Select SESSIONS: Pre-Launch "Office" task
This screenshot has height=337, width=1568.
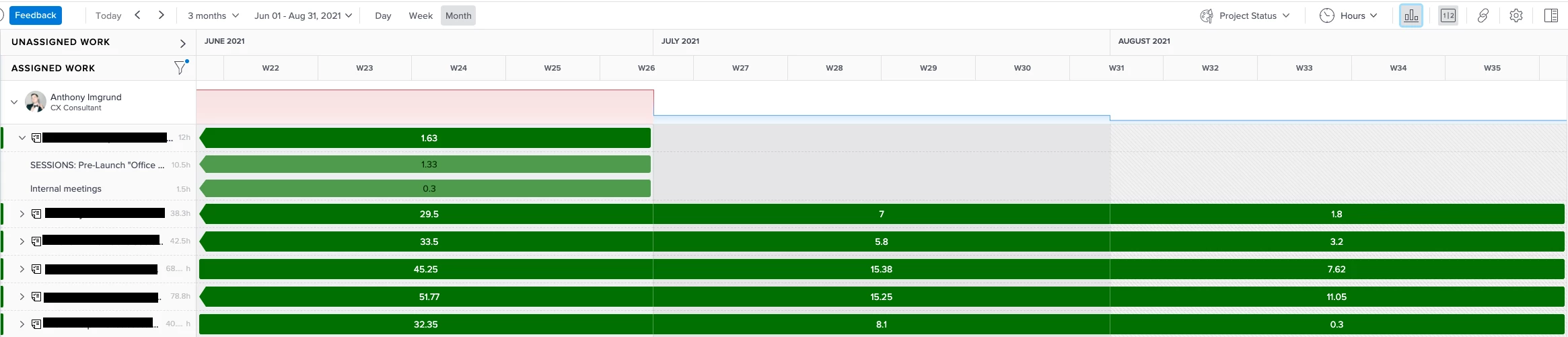97,165
